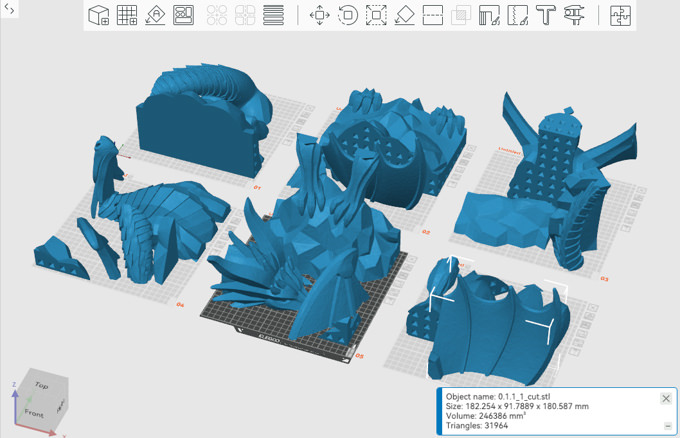The height and width of the screenshot is (438, 680).
Task: Open the Variable layer height tool
Action: (273, 15)
